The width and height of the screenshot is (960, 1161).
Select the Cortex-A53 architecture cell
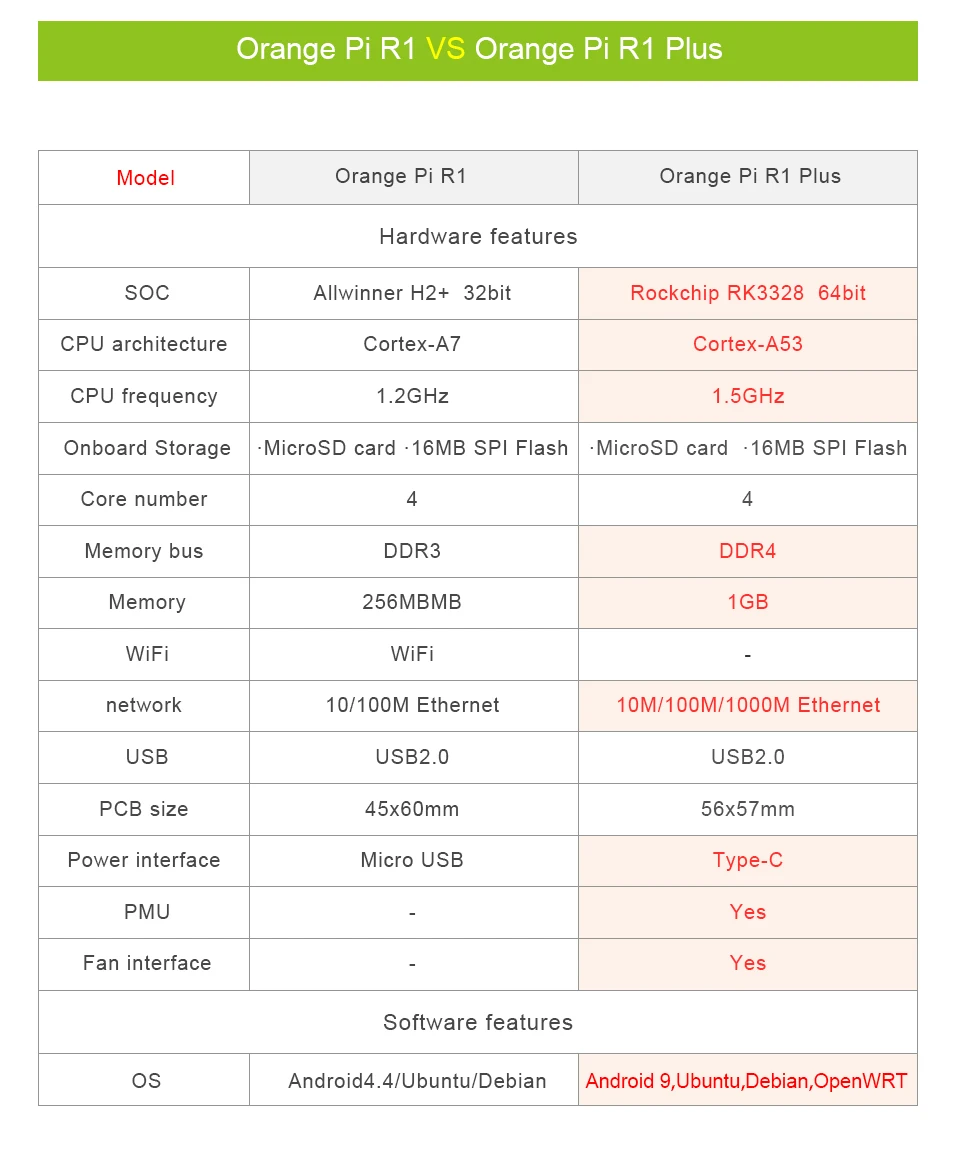(748, 344)
